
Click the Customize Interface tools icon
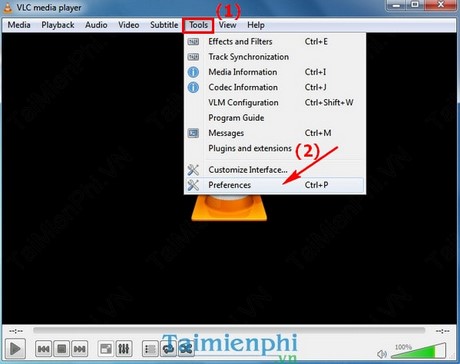coord(193,170)
